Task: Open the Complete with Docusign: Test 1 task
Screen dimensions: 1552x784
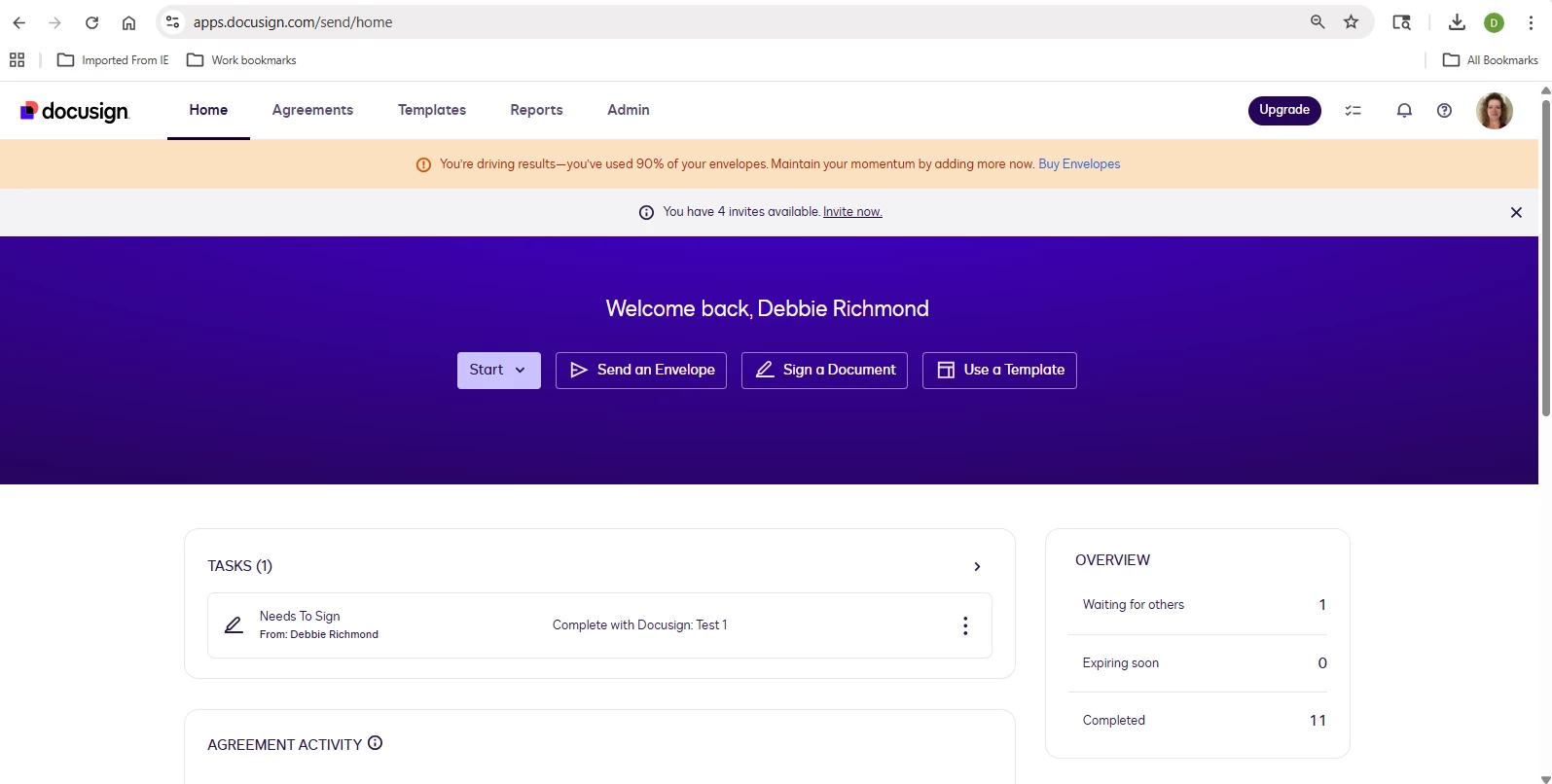Action: click(x=599, y=625)
